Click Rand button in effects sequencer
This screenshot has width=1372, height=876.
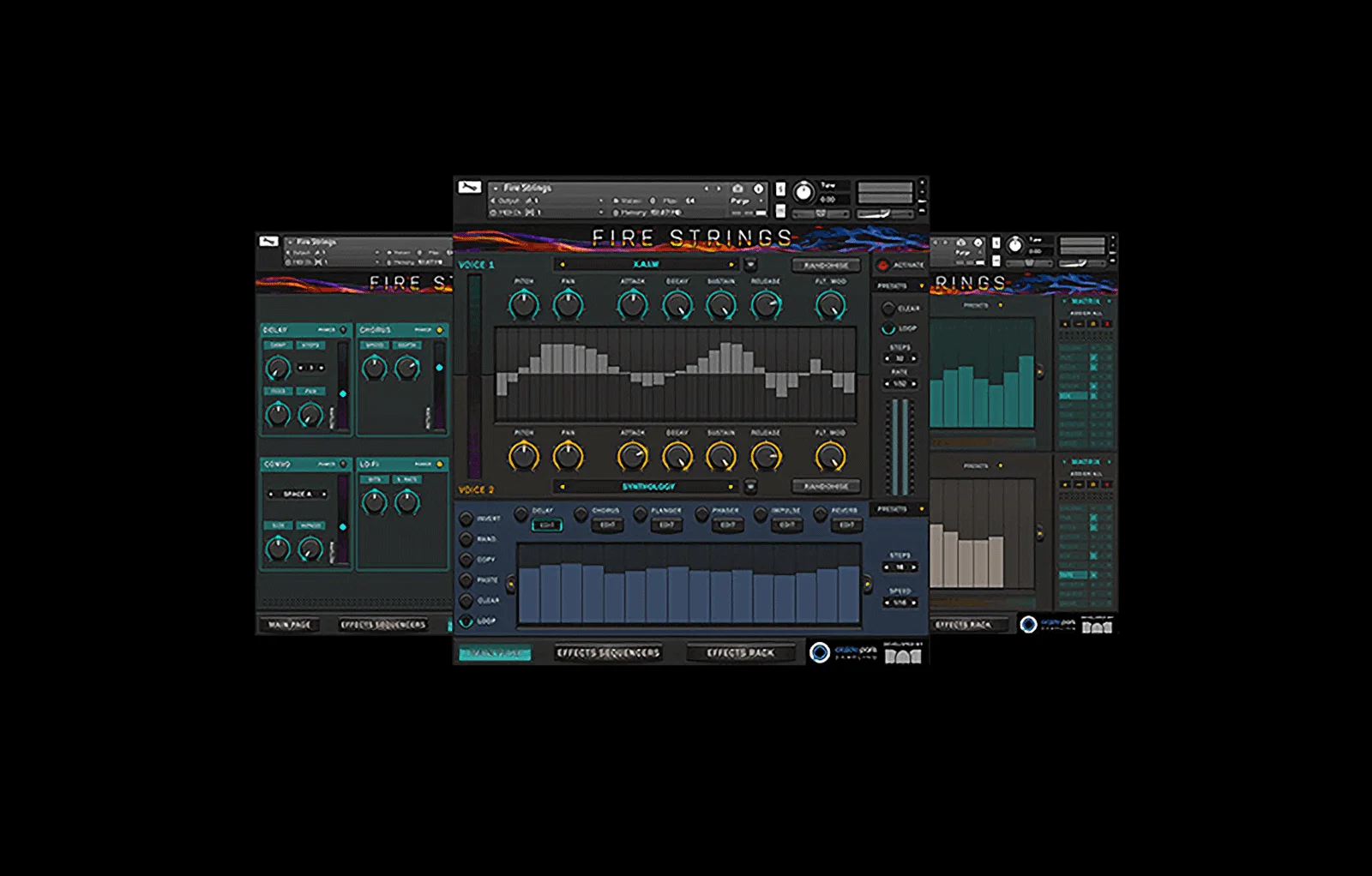coord(466,539)
